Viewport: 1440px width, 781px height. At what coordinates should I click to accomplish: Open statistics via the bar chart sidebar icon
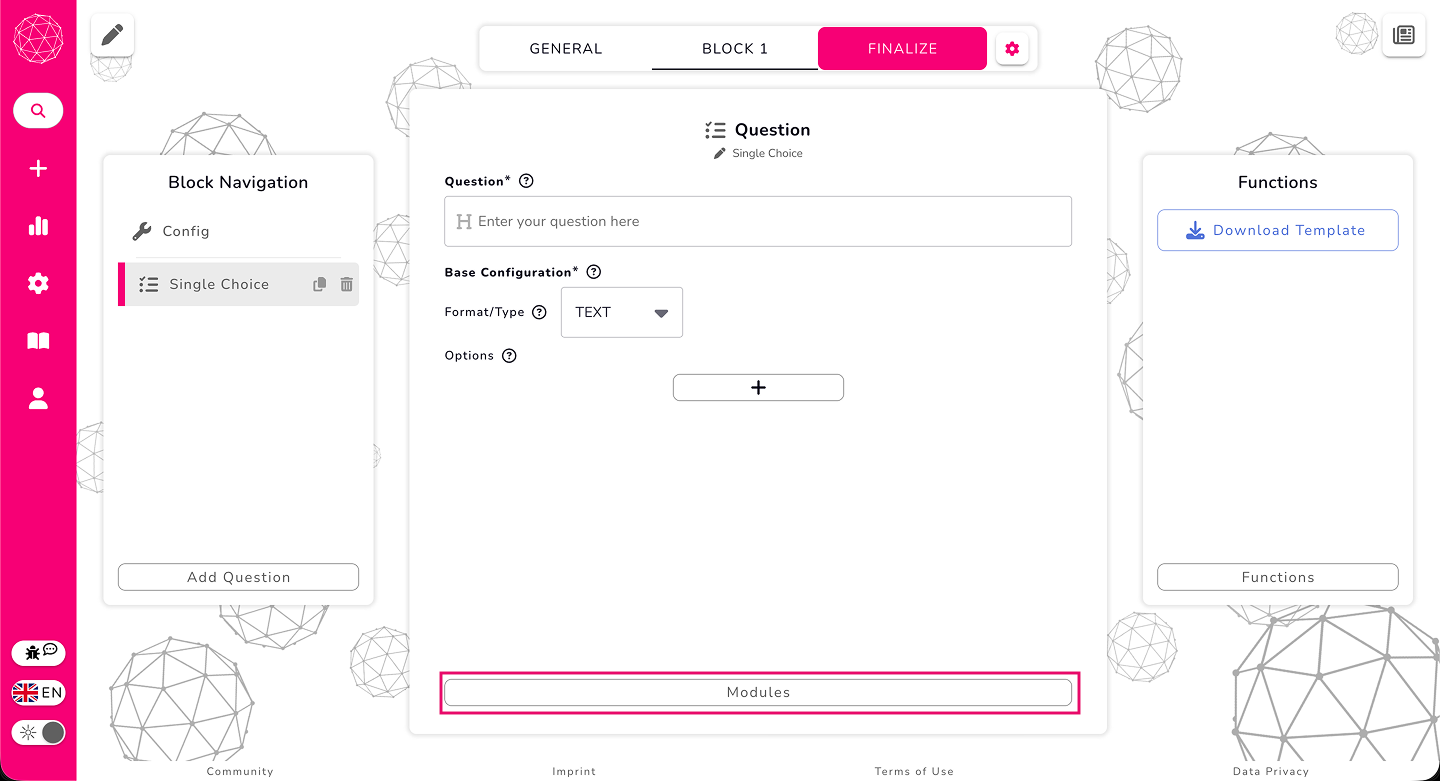[x=38, y=226]
